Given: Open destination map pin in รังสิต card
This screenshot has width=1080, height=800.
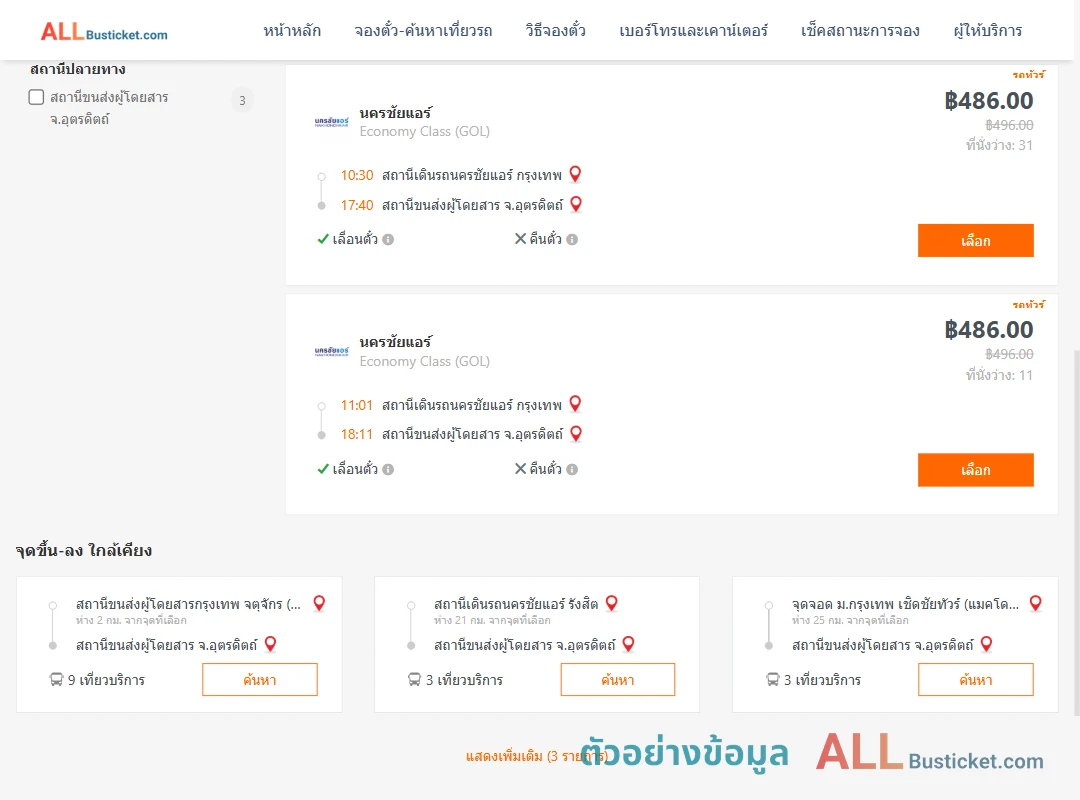Looking at the screenshot, I should (628, 644).
